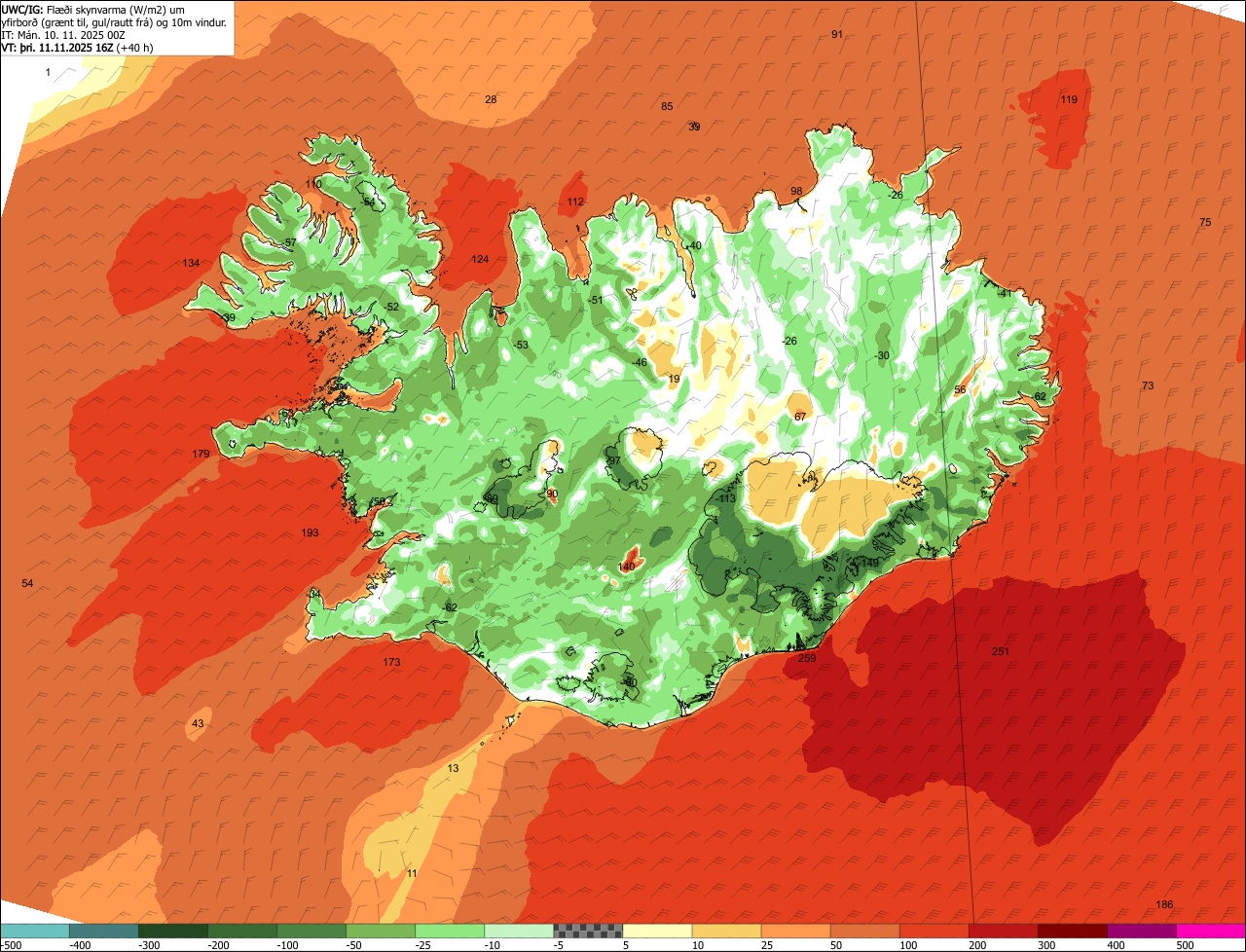Screen dimensions: 1246x952
Task: Click the orange legend swatch above 50
Action: coord(863,931)
